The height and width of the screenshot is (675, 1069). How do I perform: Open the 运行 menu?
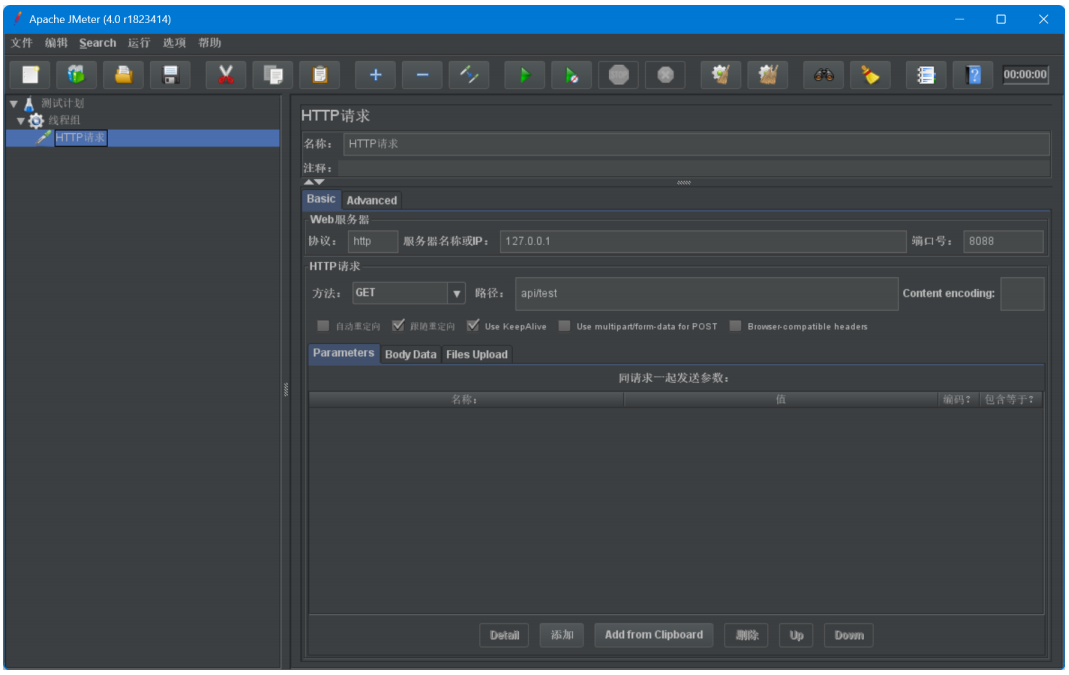(x=138, y=43)
